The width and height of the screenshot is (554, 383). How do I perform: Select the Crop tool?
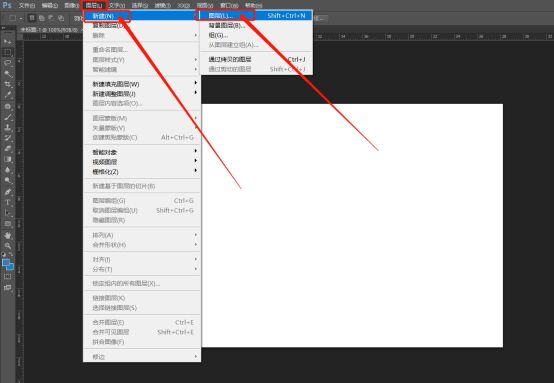pyautogui.click(x=7, y=84)
